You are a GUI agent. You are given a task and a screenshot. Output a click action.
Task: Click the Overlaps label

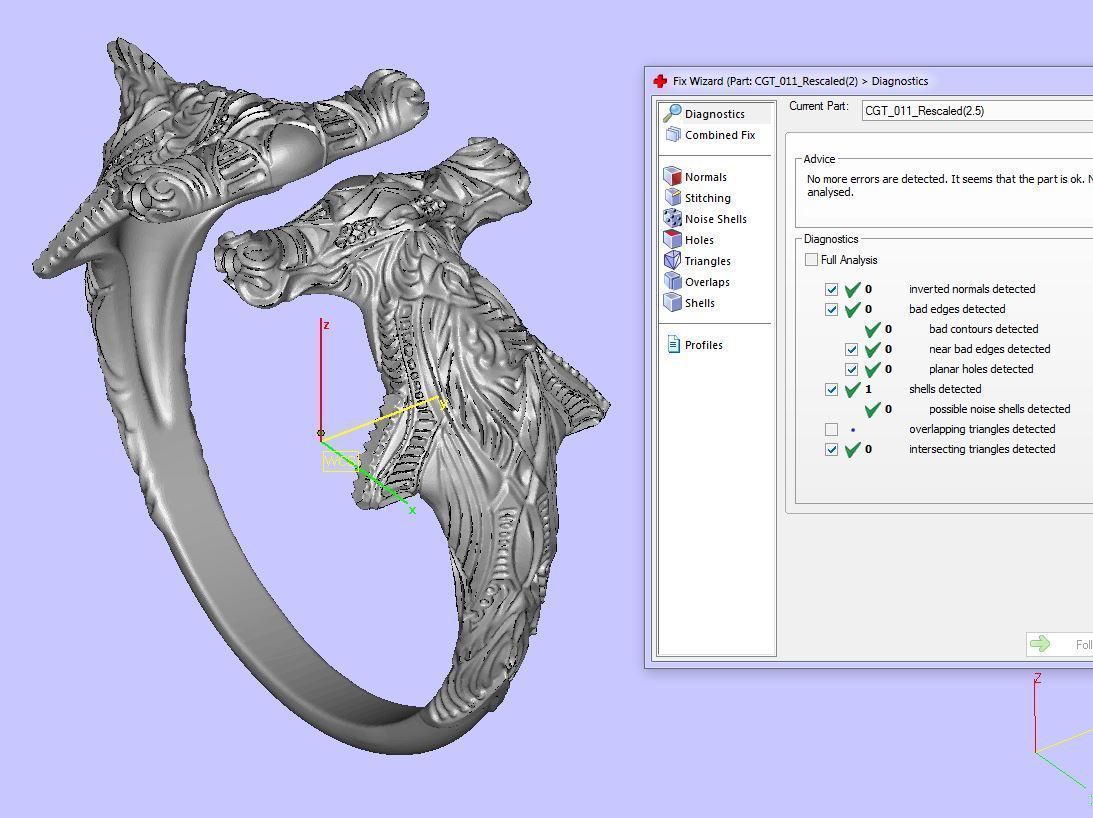point(707,282)
